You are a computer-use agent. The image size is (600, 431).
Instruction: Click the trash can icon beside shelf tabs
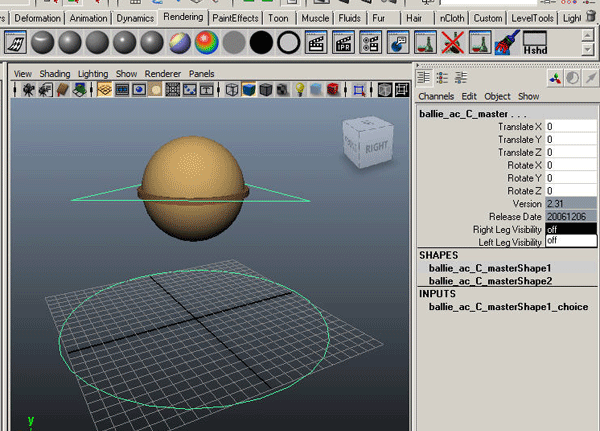click(x=591, y=16)
